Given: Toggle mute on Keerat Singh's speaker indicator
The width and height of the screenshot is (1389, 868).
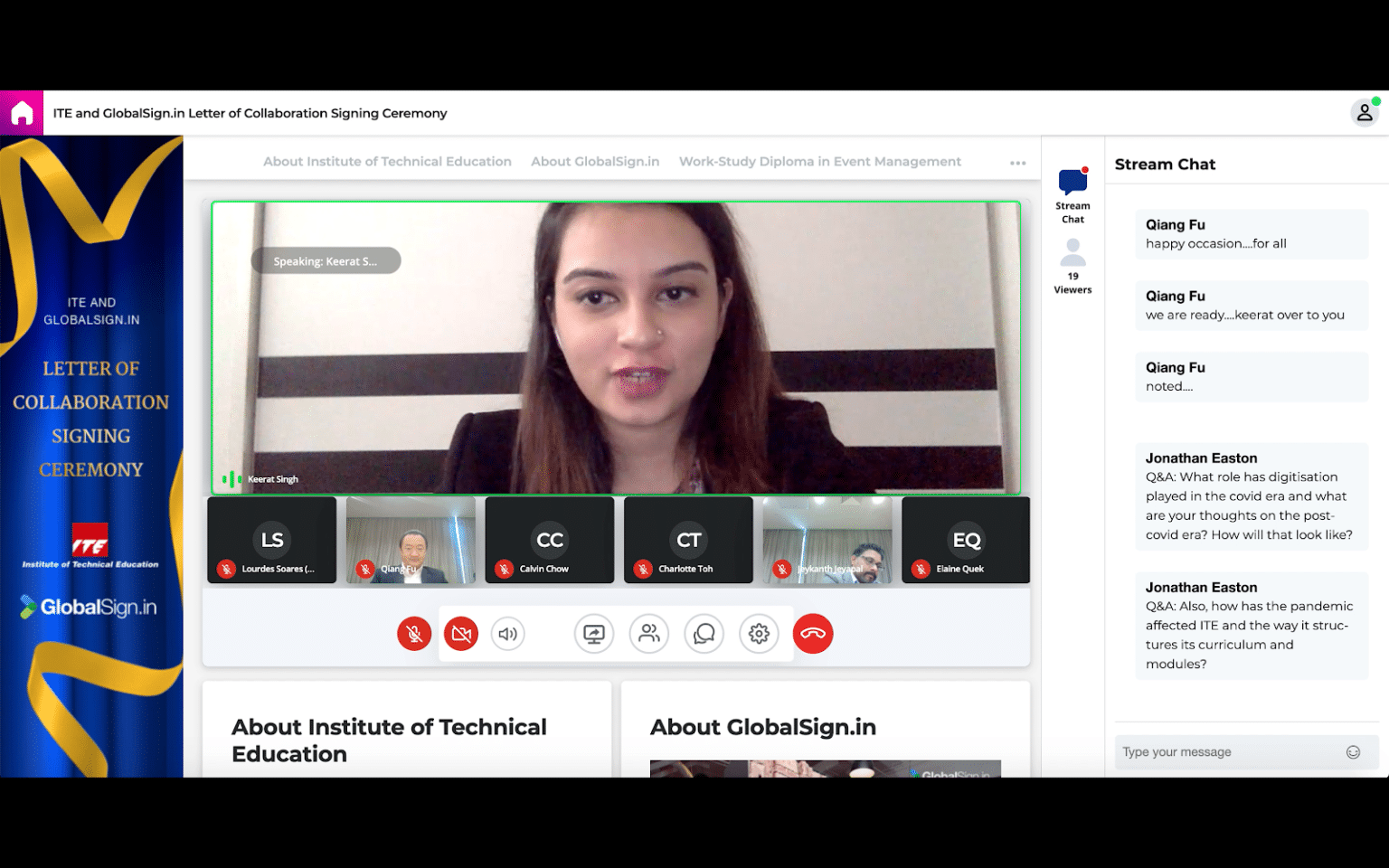Looking at the screenshot, I should coord(231,478).
